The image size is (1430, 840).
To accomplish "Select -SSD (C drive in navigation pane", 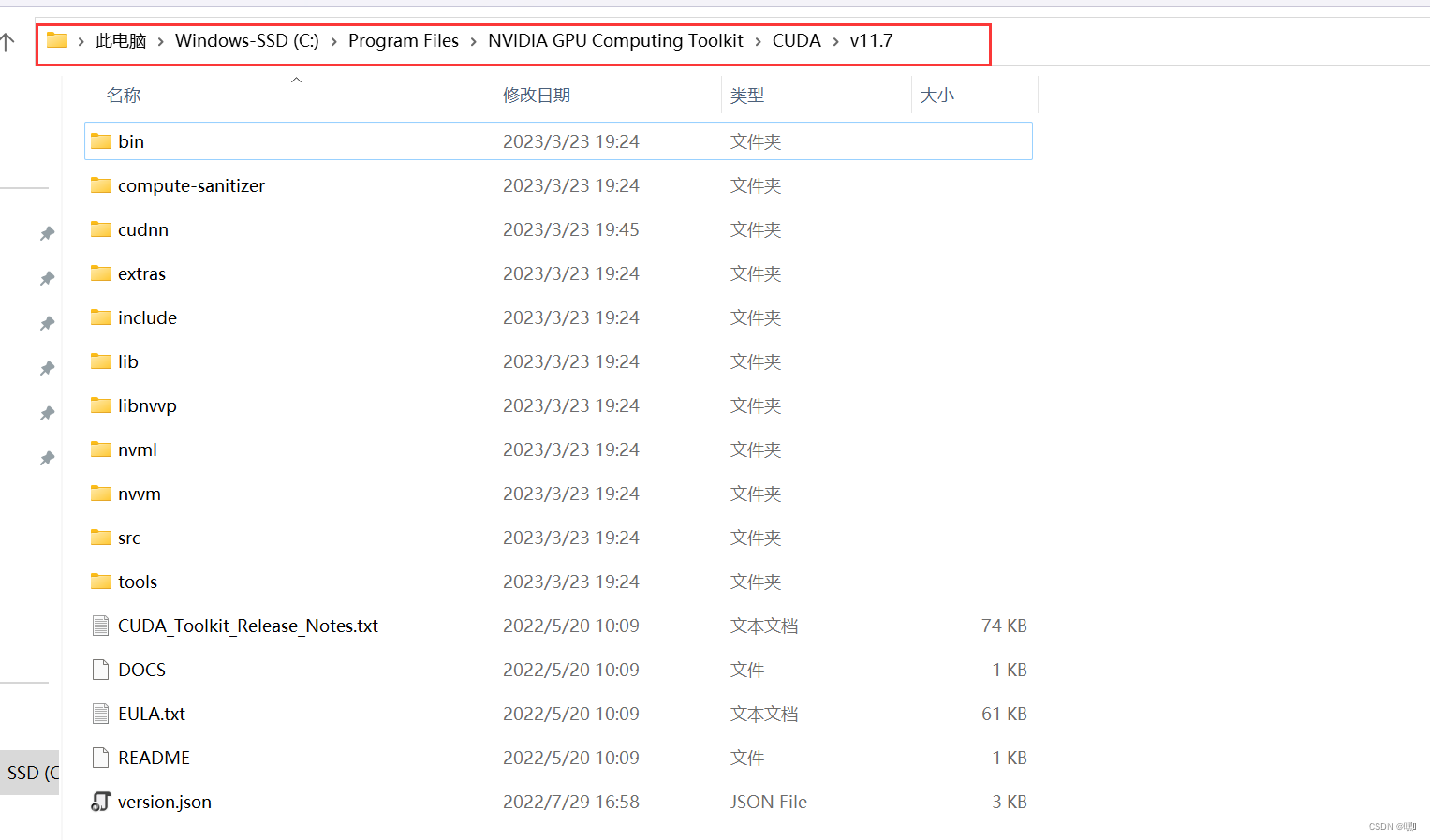I will point(29,773).
